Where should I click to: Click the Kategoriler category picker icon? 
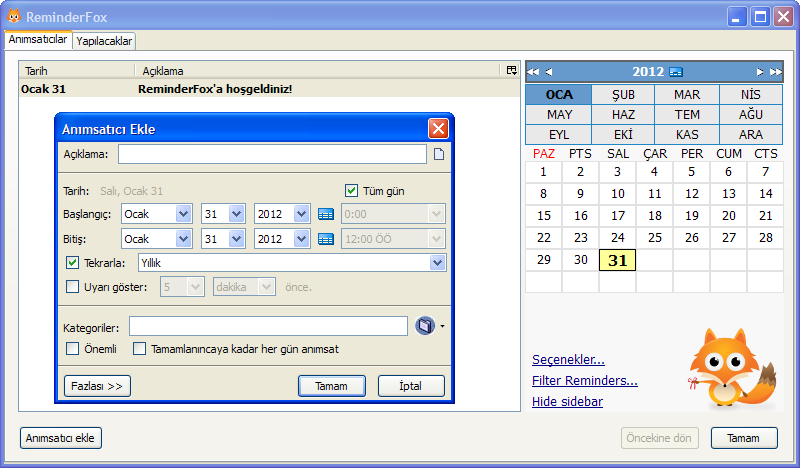coord(425,326)
